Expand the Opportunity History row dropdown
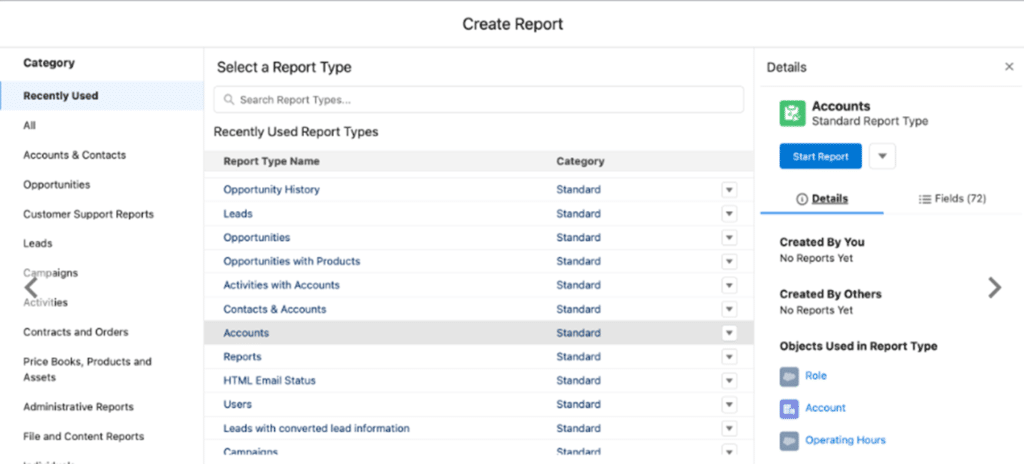This screenshot has height=464, width=1024. (728, 190)
